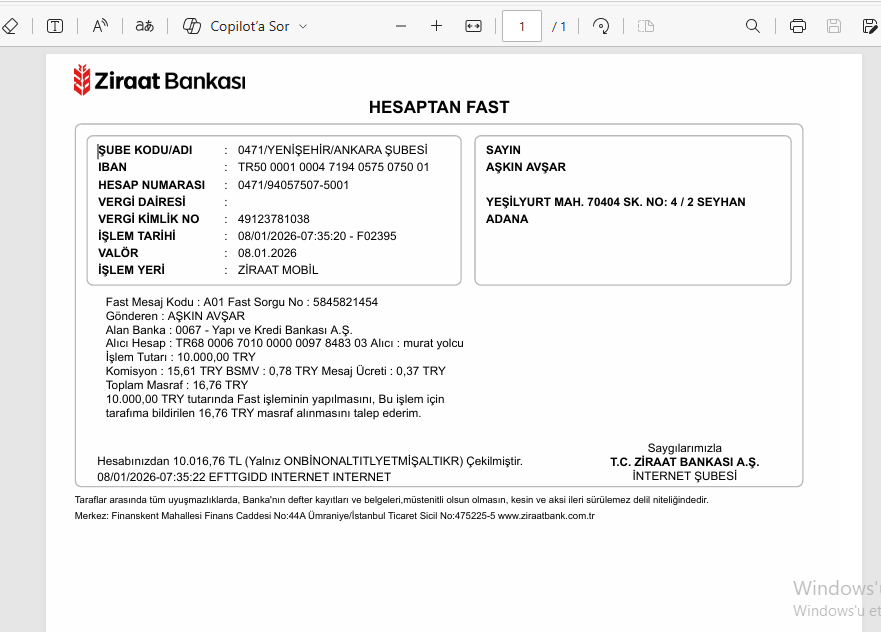Click Copilot'a Sor button
The image size is (881, 632).
(x=236, y=26)
